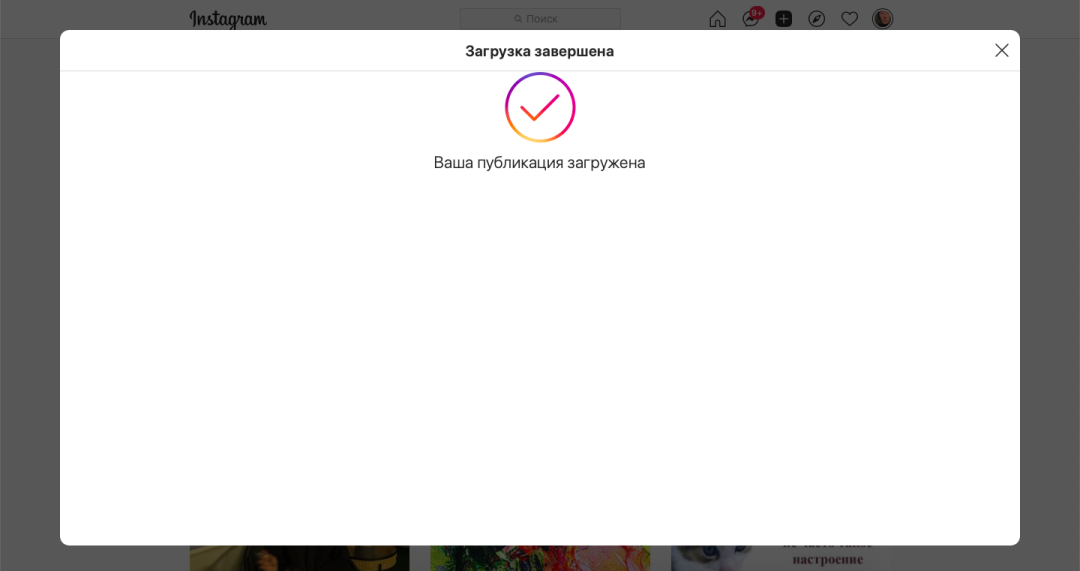
Task: Click the Instagram wordmark logo
Action: [228, 19]
